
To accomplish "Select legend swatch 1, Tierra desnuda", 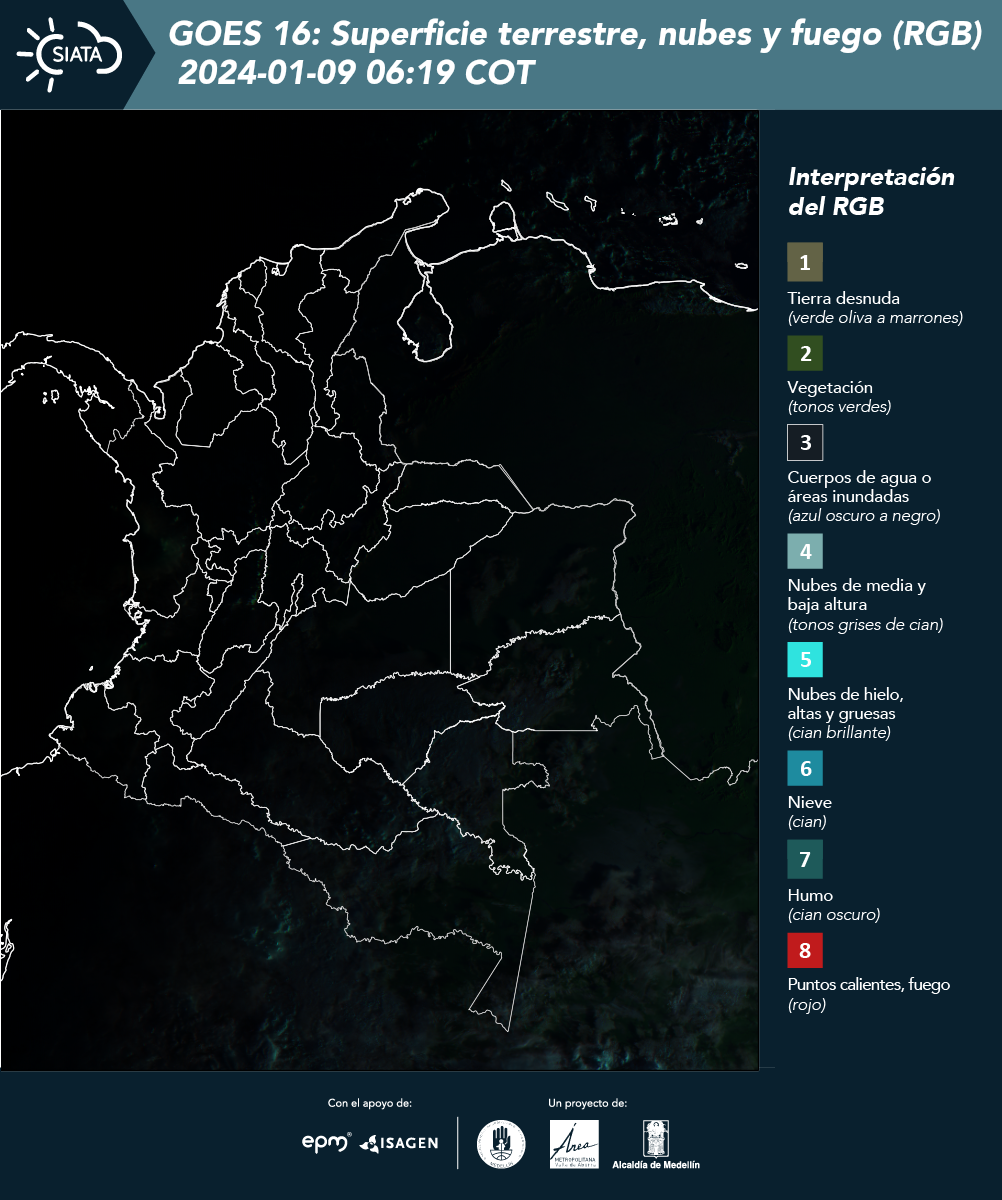I will tap(805, 262).
